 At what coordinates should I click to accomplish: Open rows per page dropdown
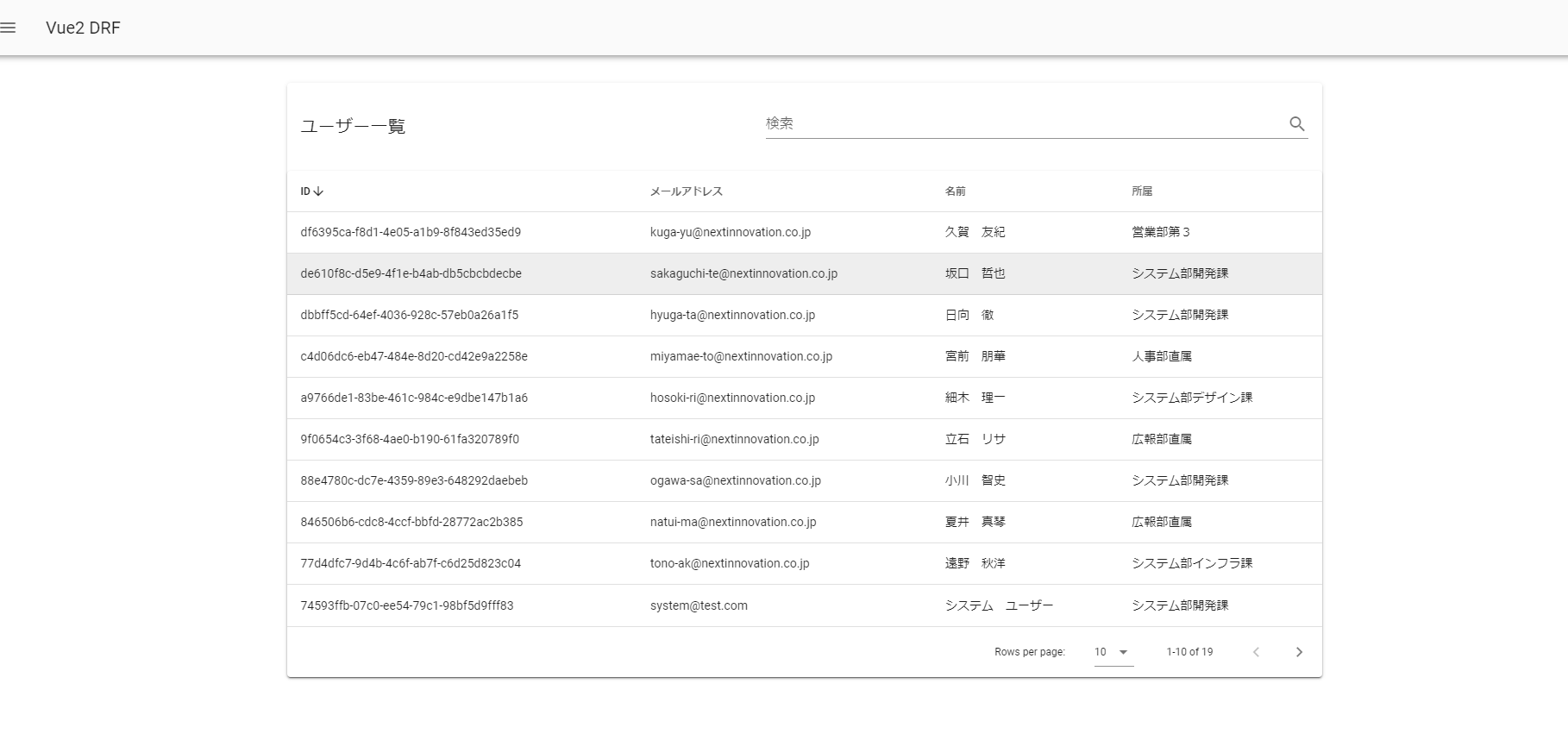pyautogui.click(x=1113, y=652)
